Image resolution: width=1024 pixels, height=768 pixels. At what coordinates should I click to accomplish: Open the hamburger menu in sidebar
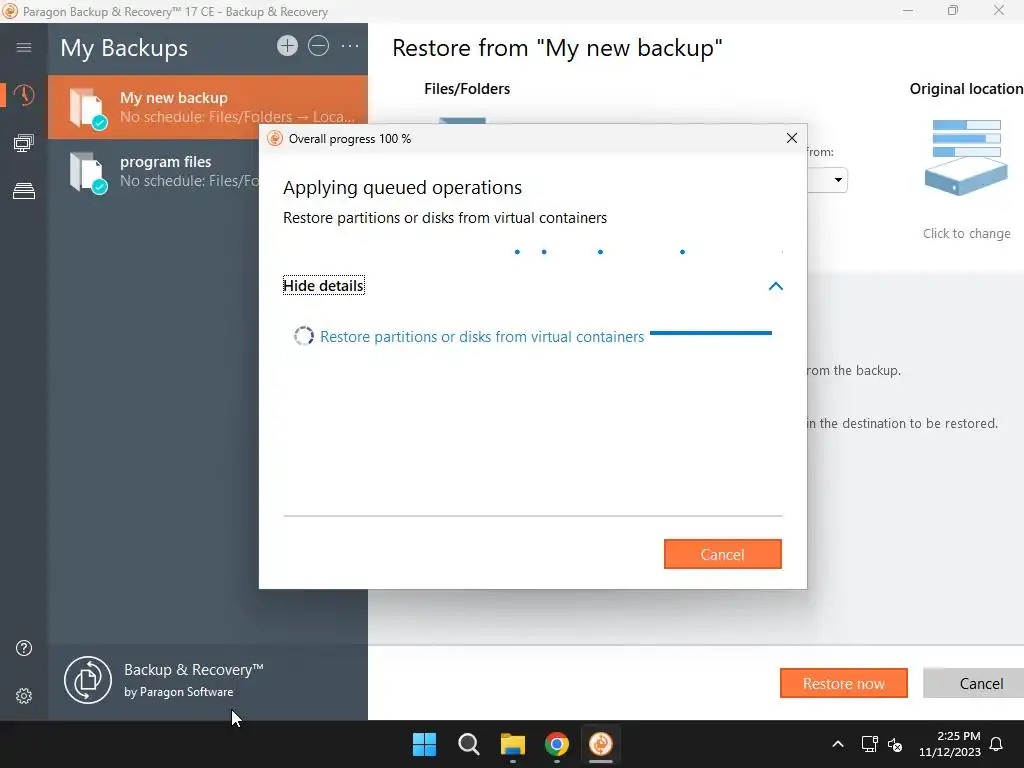[24, 47]
